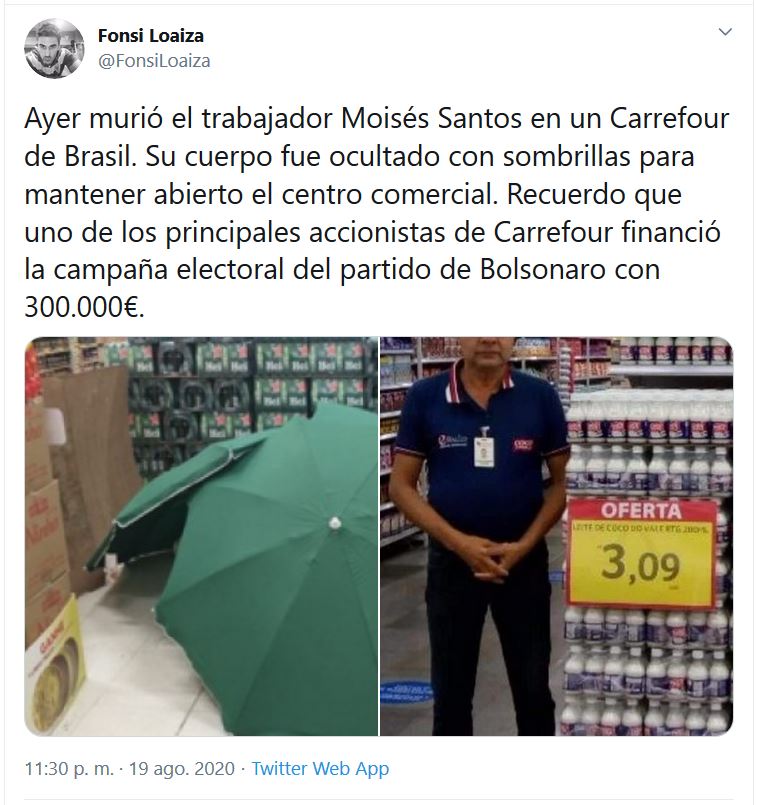Viewport: 757px width, 805px height.
Task: Open Fonsi Loaiza's profile avatar
Action: 54,48
